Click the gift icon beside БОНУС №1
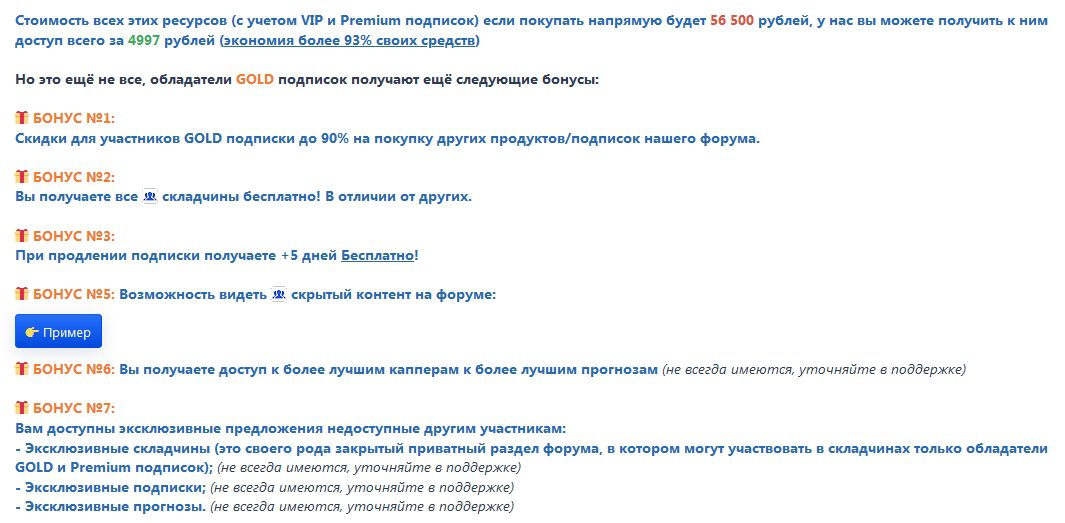 pos(22,118)
